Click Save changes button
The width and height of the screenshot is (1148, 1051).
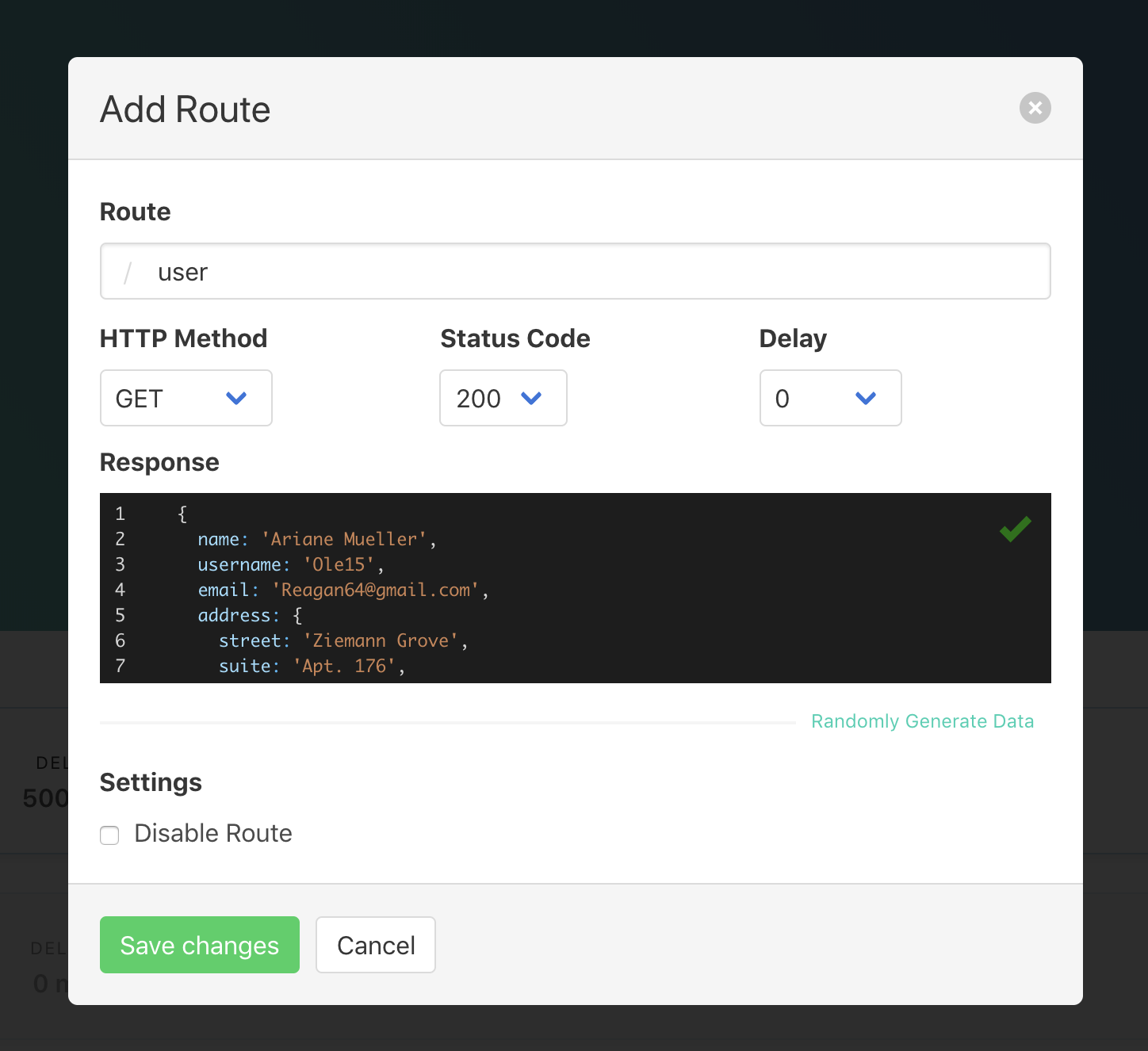pyautogui.click(x=200, y=945)
